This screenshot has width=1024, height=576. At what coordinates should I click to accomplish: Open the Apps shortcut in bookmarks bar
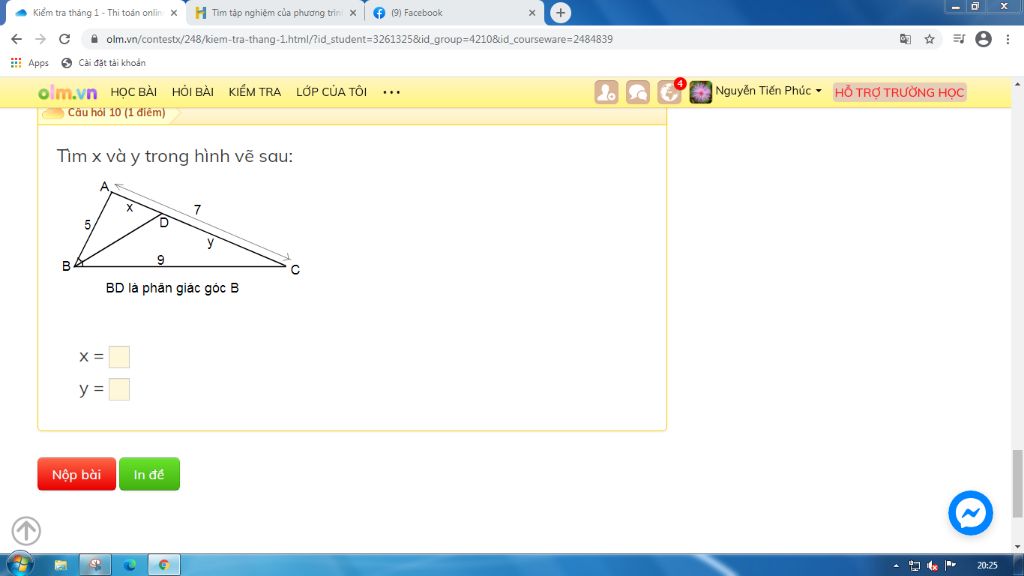click(x=29, y=63)
